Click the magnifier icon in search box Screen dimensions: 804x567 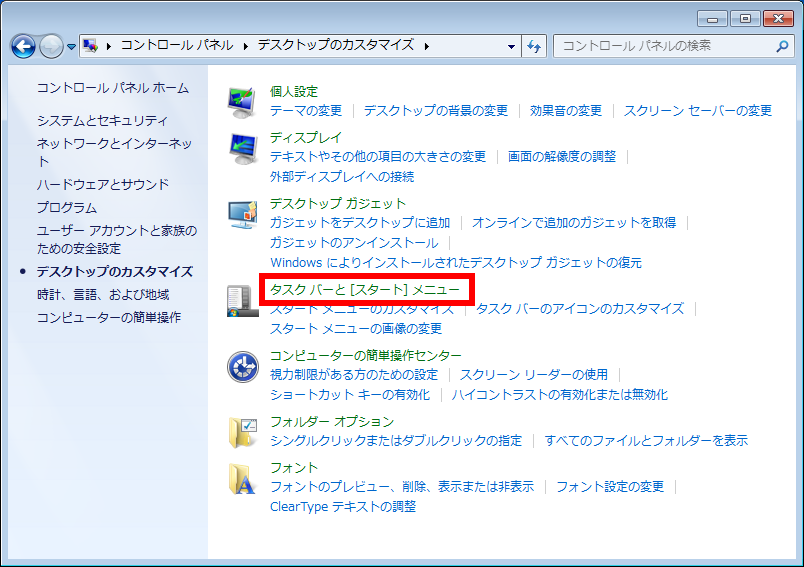pyautogui.click(x=782, y=46)
